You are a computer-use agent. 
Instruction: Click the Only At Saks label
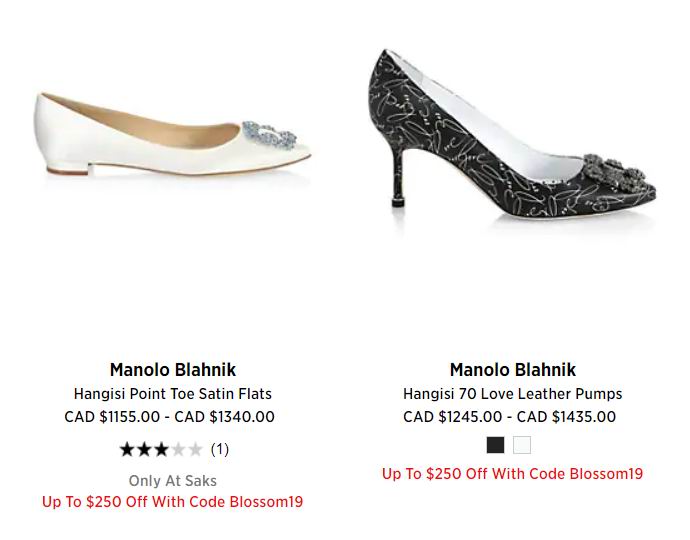(172, 481)
